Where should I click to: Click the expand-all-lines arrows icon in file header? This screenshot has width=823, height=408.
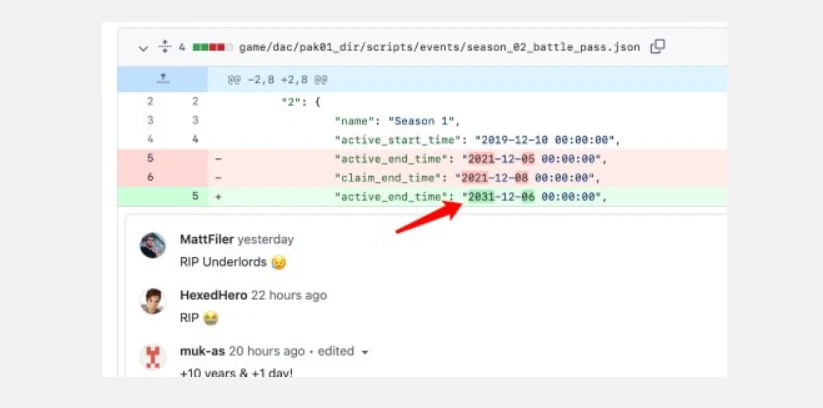coord(165,47)
